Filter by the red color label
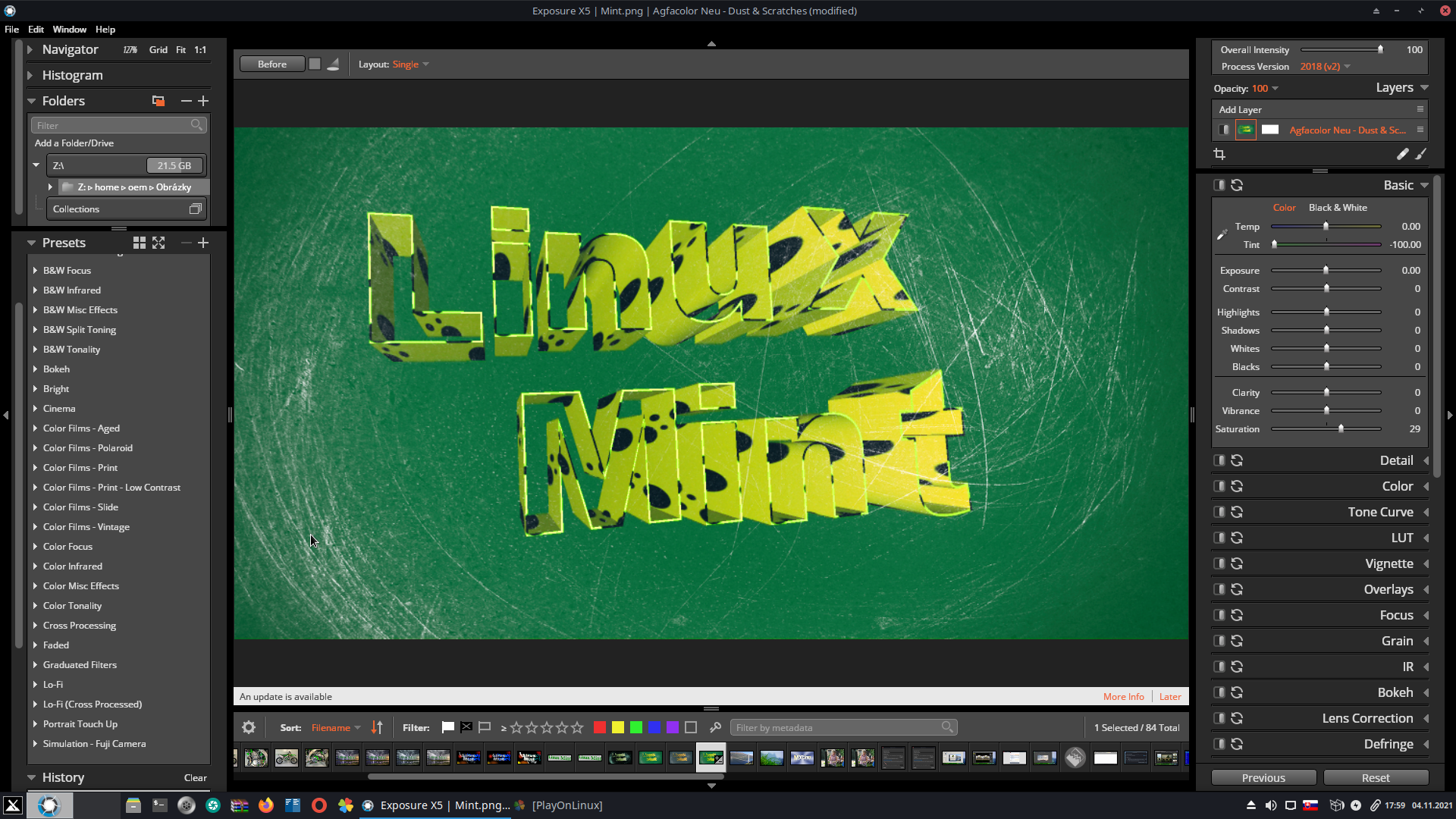The image size is (1456, 819). tap(600, 727)
